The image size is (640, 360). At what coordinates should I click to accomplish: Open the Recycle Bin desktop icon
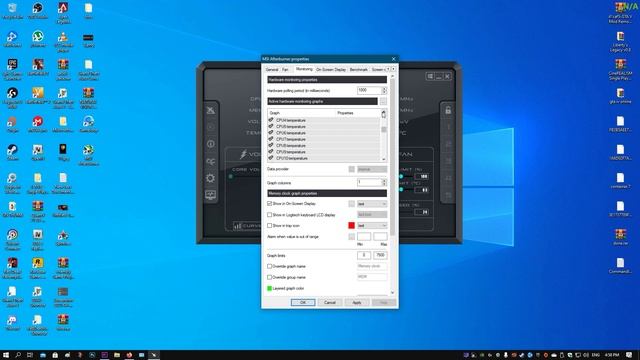(12, 12)
